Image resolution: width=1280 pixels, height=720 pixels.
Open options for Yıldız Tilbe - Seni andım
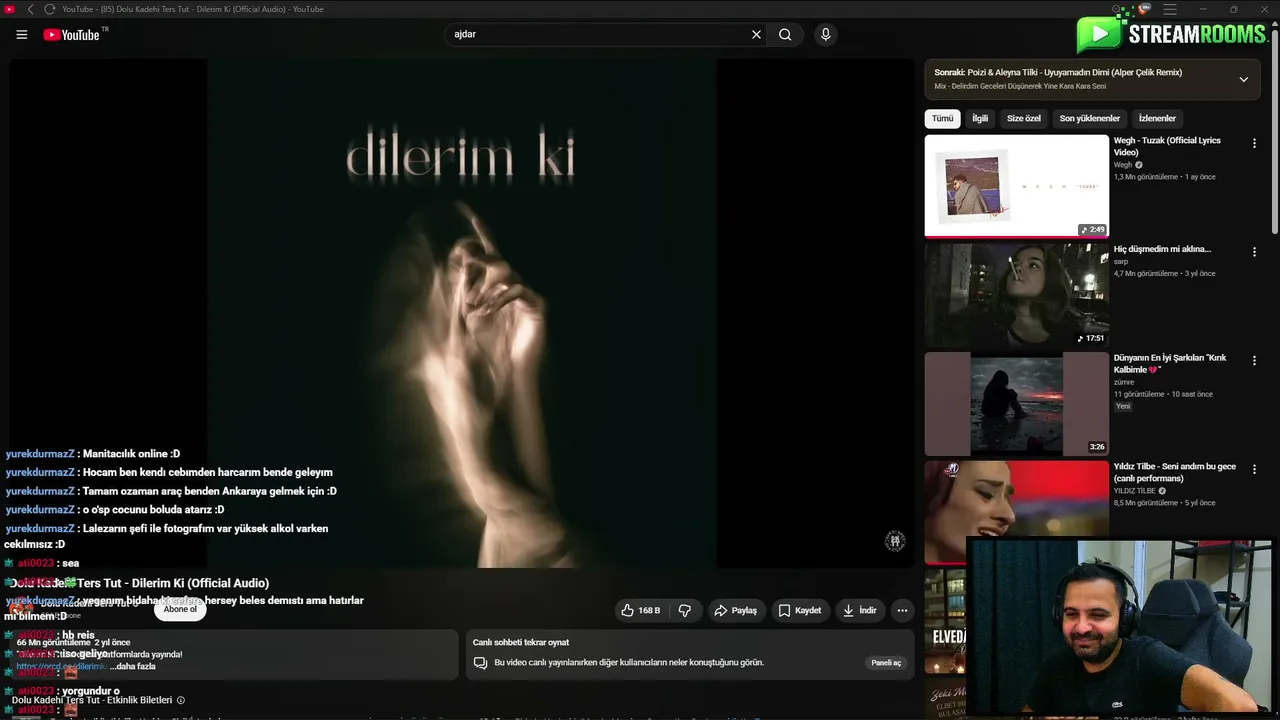[1254, 469]
